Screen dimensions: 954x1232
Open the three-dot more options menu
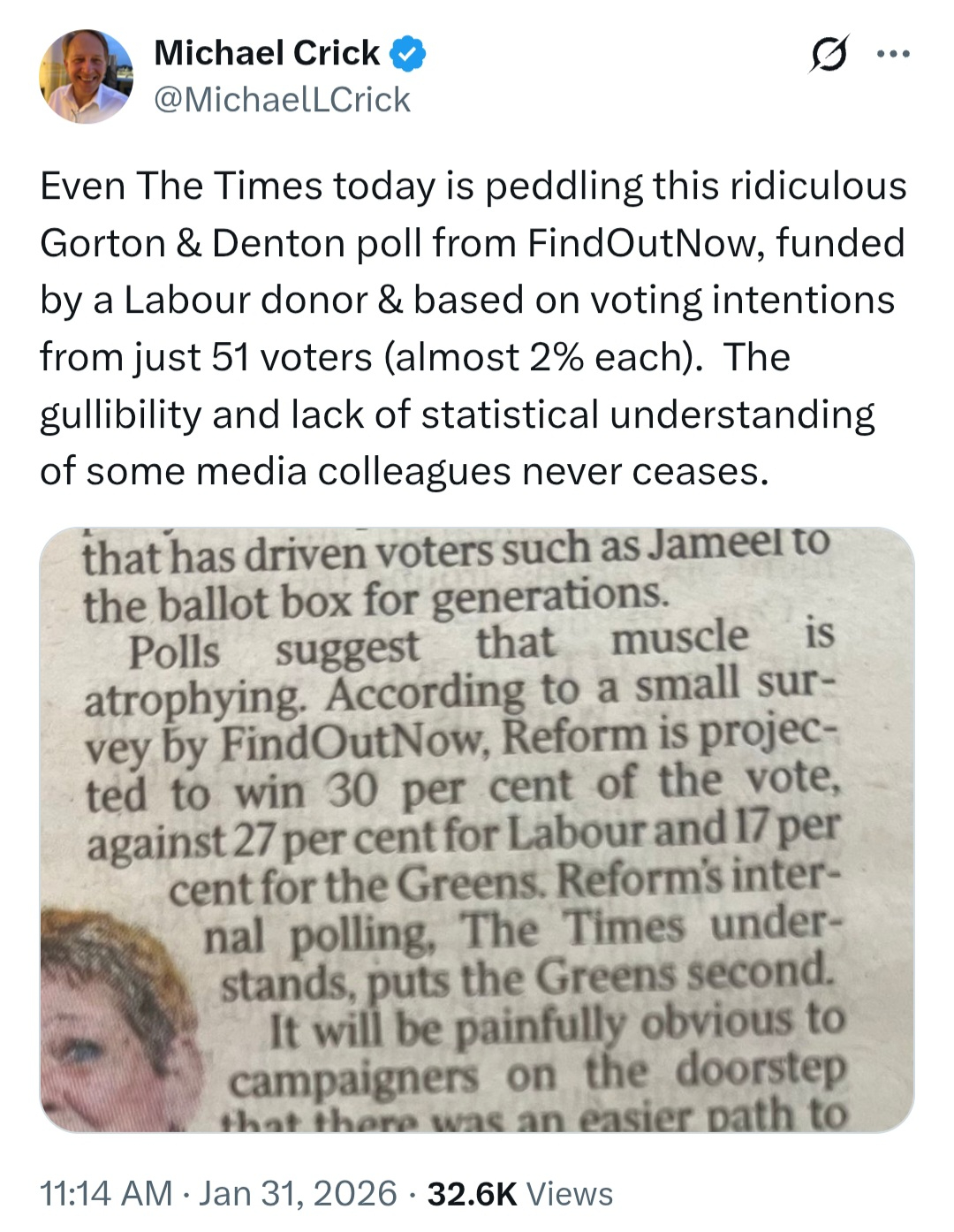[892, 55]
